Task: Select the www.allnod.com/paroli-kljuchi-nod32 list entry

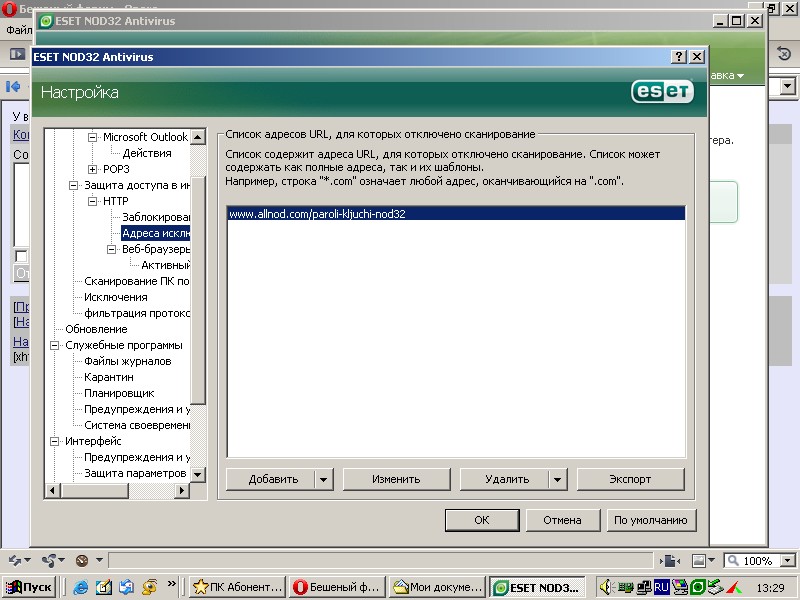Action: tap(456, 214)
